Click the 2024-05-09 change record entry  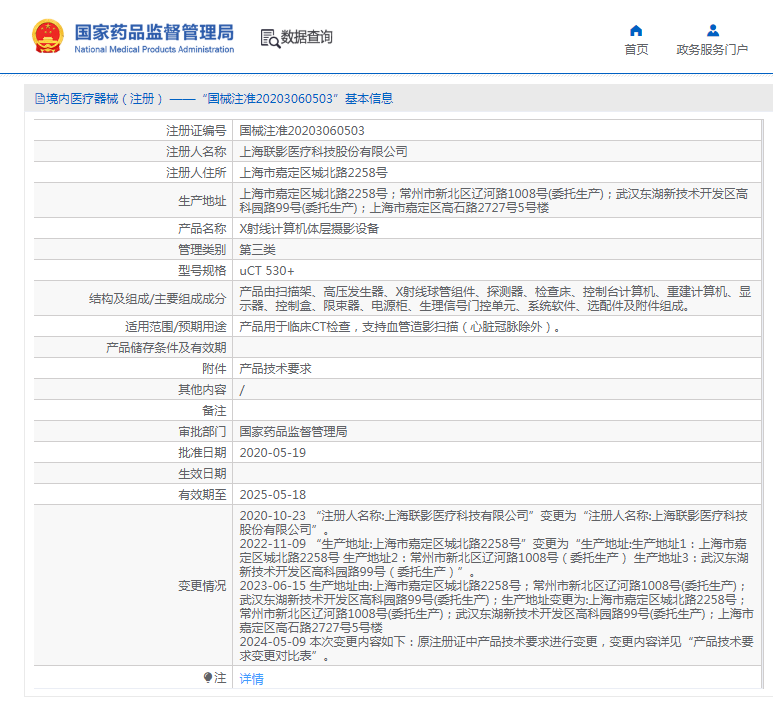coord(496,649)
